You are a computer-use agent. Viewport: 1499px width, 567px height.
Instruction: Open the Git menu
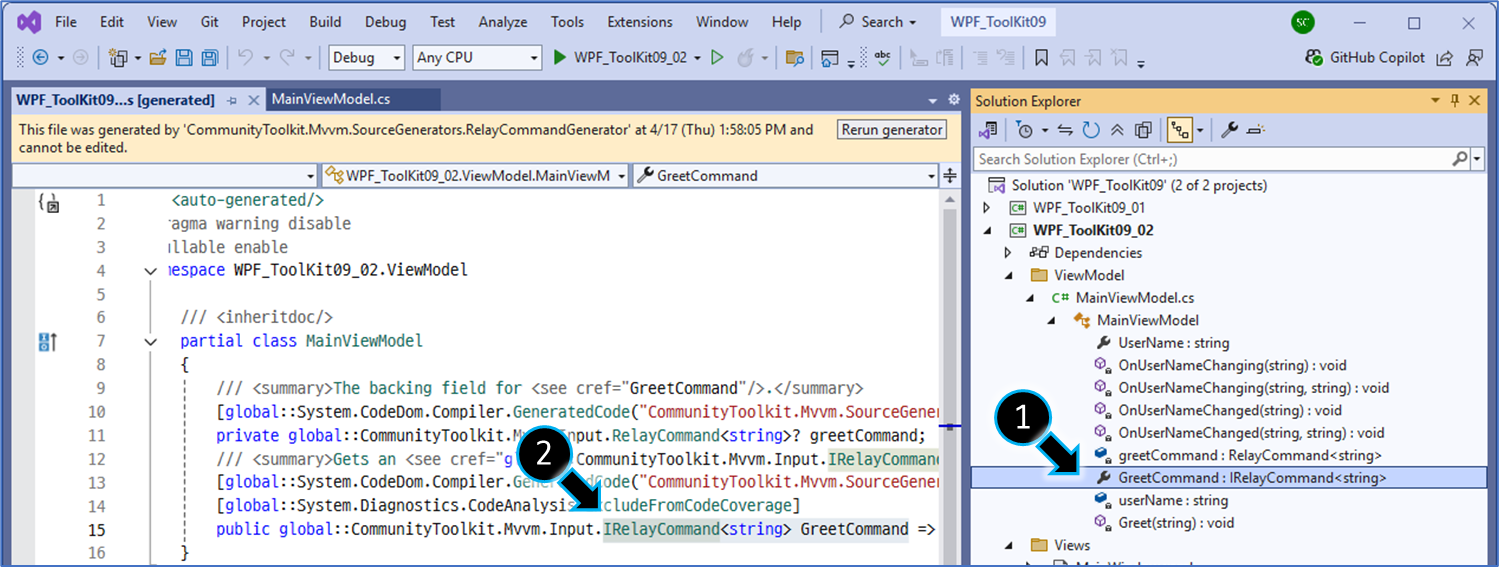(209, 21)
